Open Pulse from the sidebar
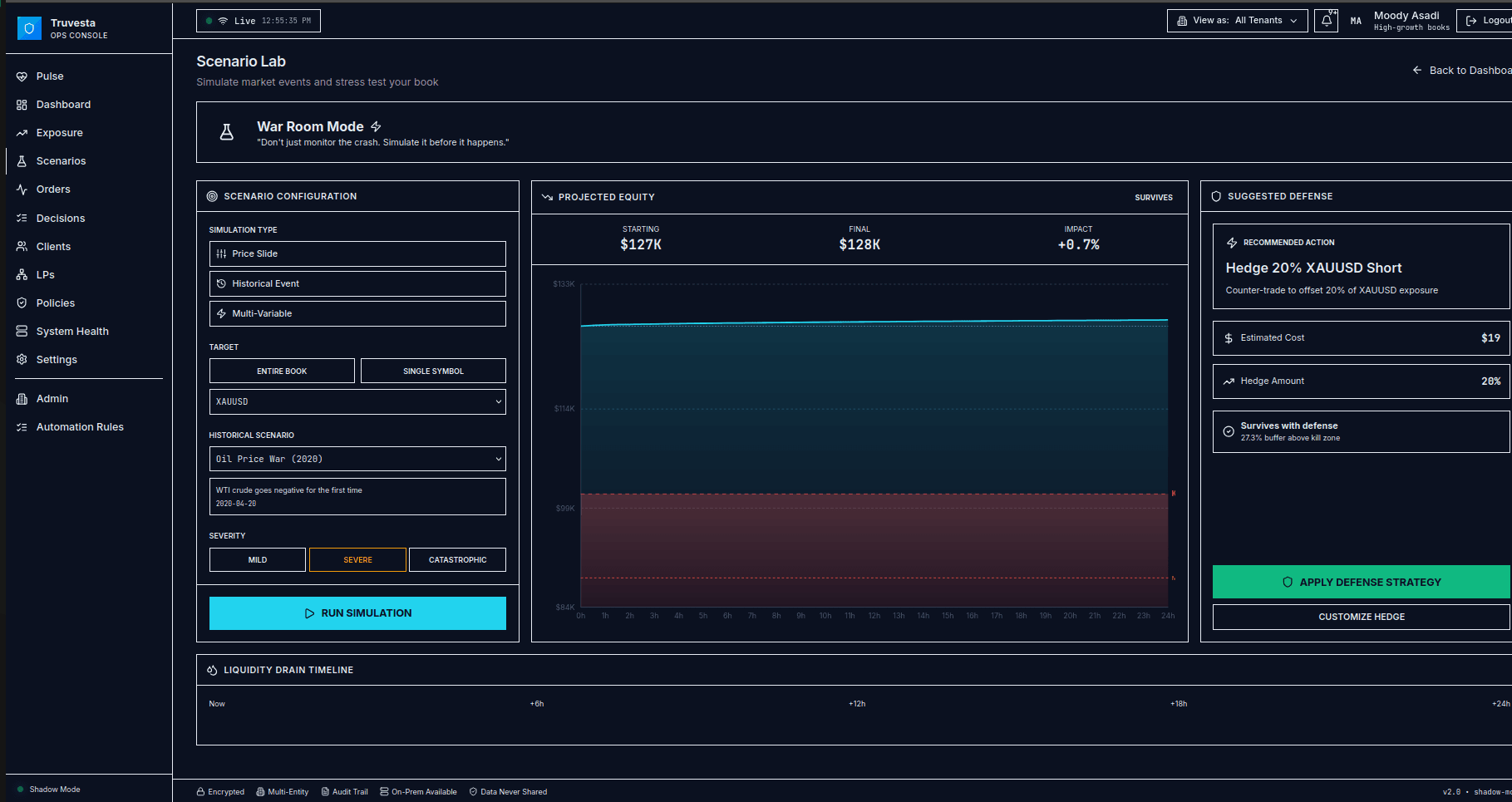Screen dimensions: 1512x802 point(50,76)
